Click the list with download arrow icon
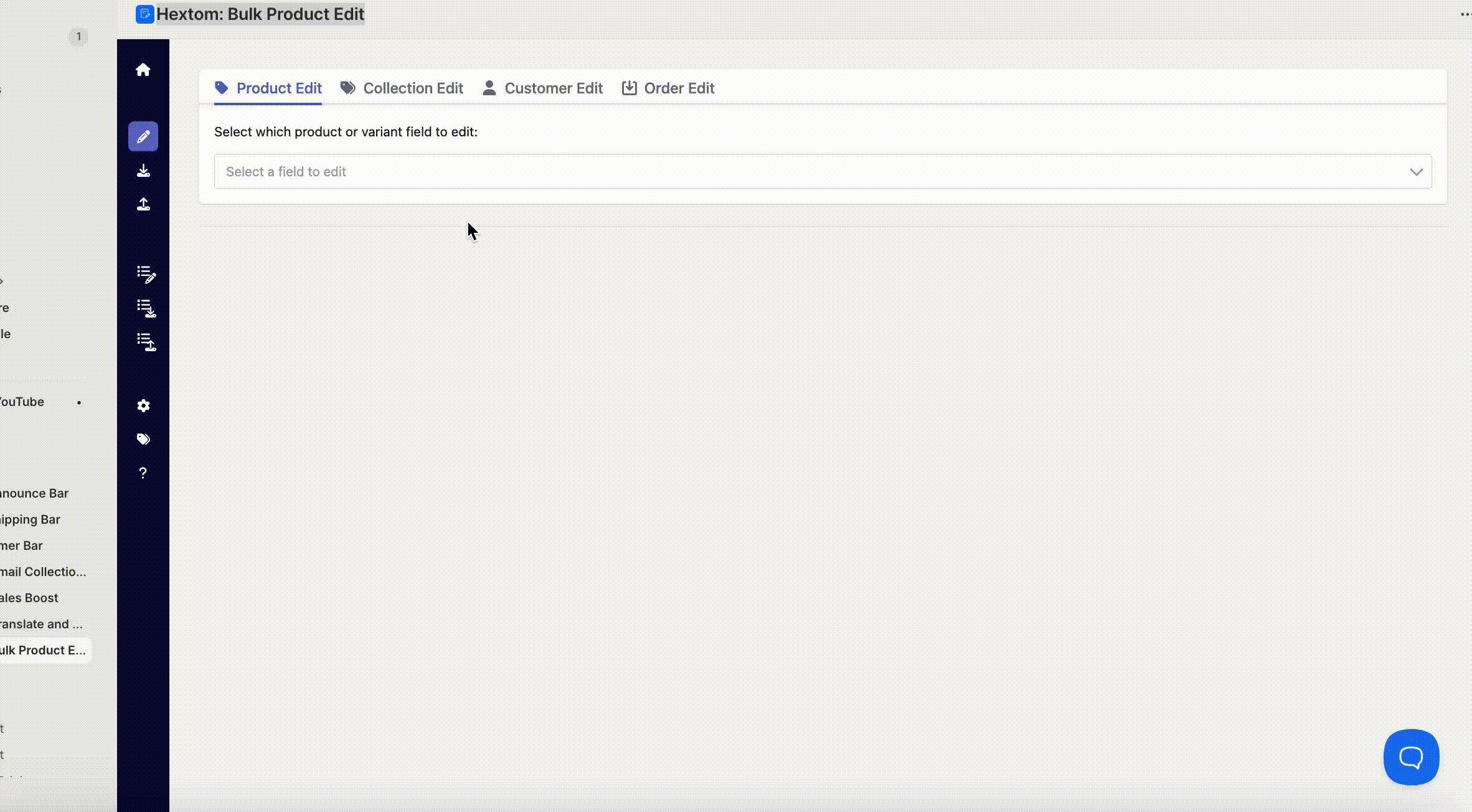Image resolution: width=1472 pixels, height=812 pixels. [x=146, y=308]
